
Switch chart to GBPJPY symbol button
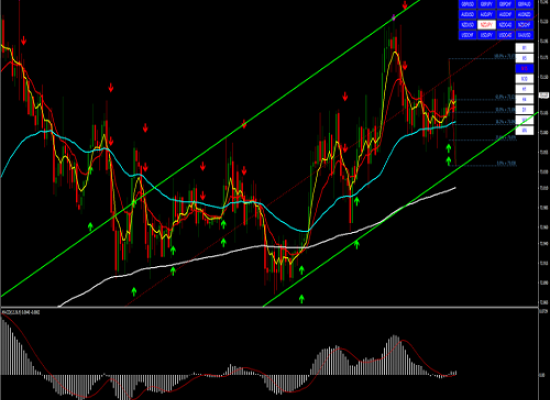pyautogui.click(x=487, y=4)
